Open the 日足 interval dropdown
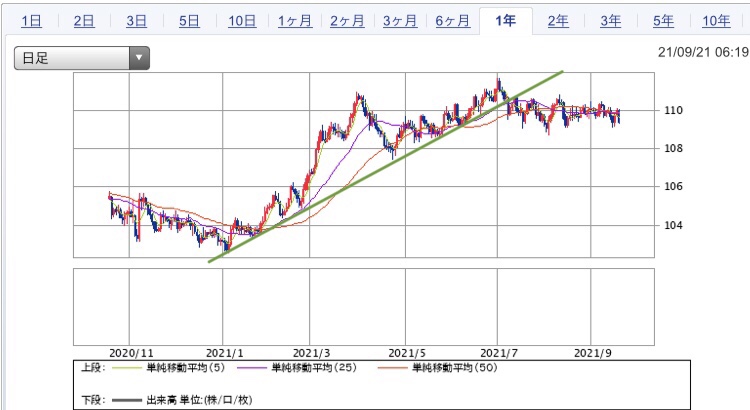 pos(82,58)
